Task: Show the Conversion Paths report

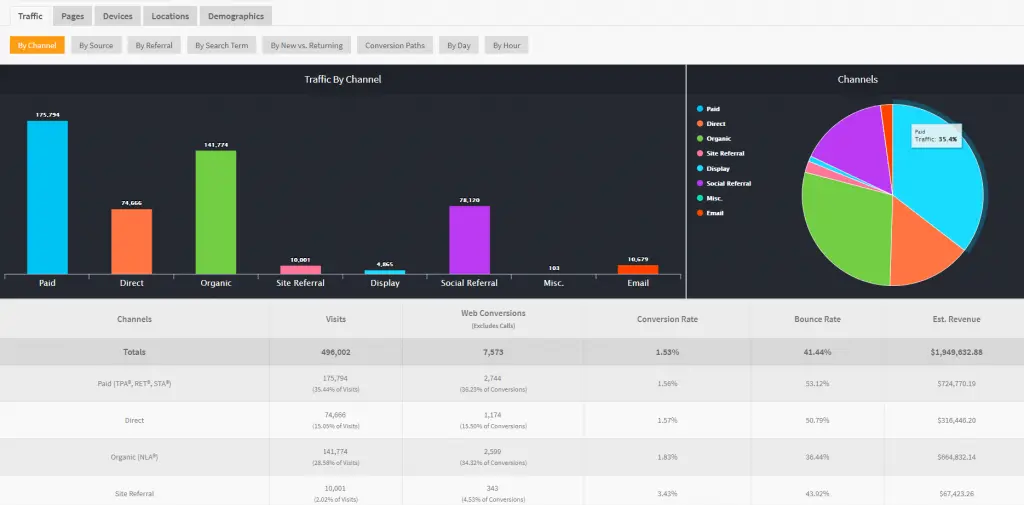Action: [x=394, y=45]
